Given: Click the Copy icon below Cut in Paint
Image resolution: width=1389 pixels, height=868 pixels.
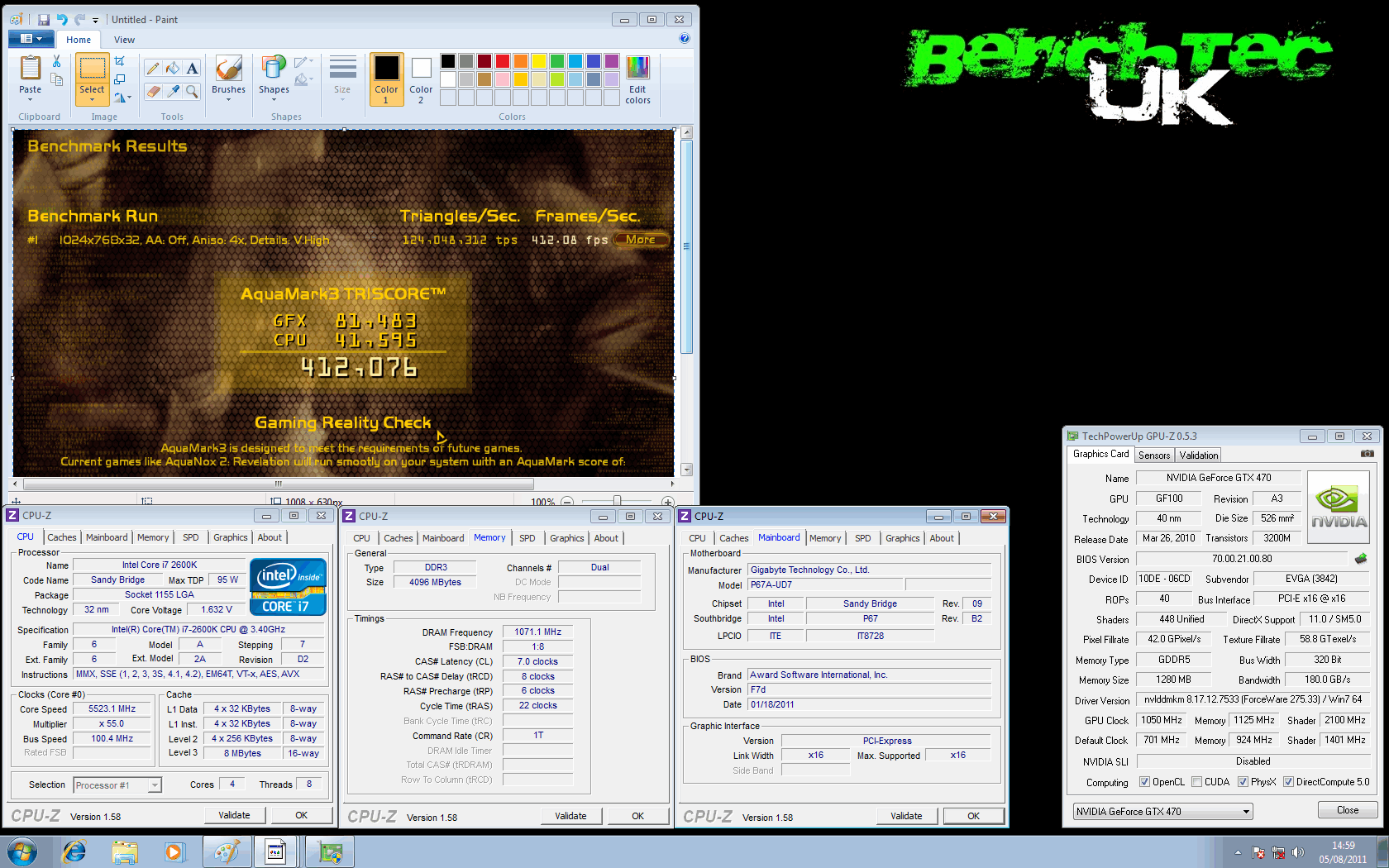Looking at the screenshot, I should [56, 79].
